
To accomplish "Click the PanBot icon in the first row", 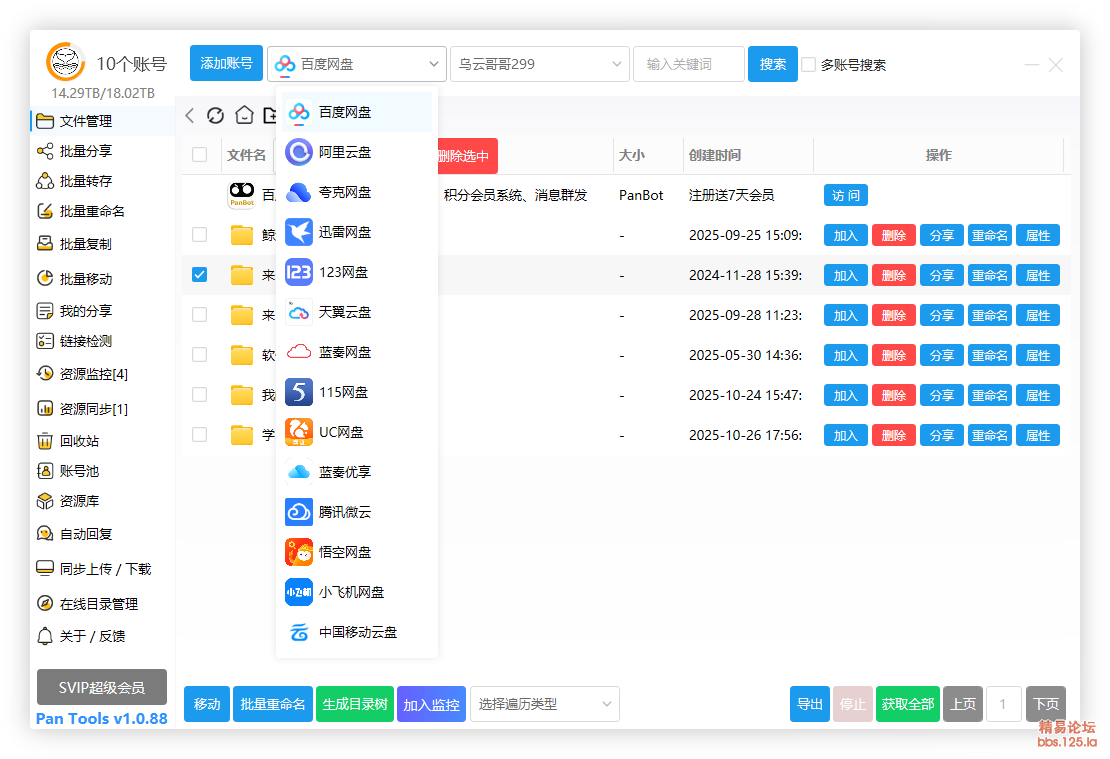I will (241, 195).
